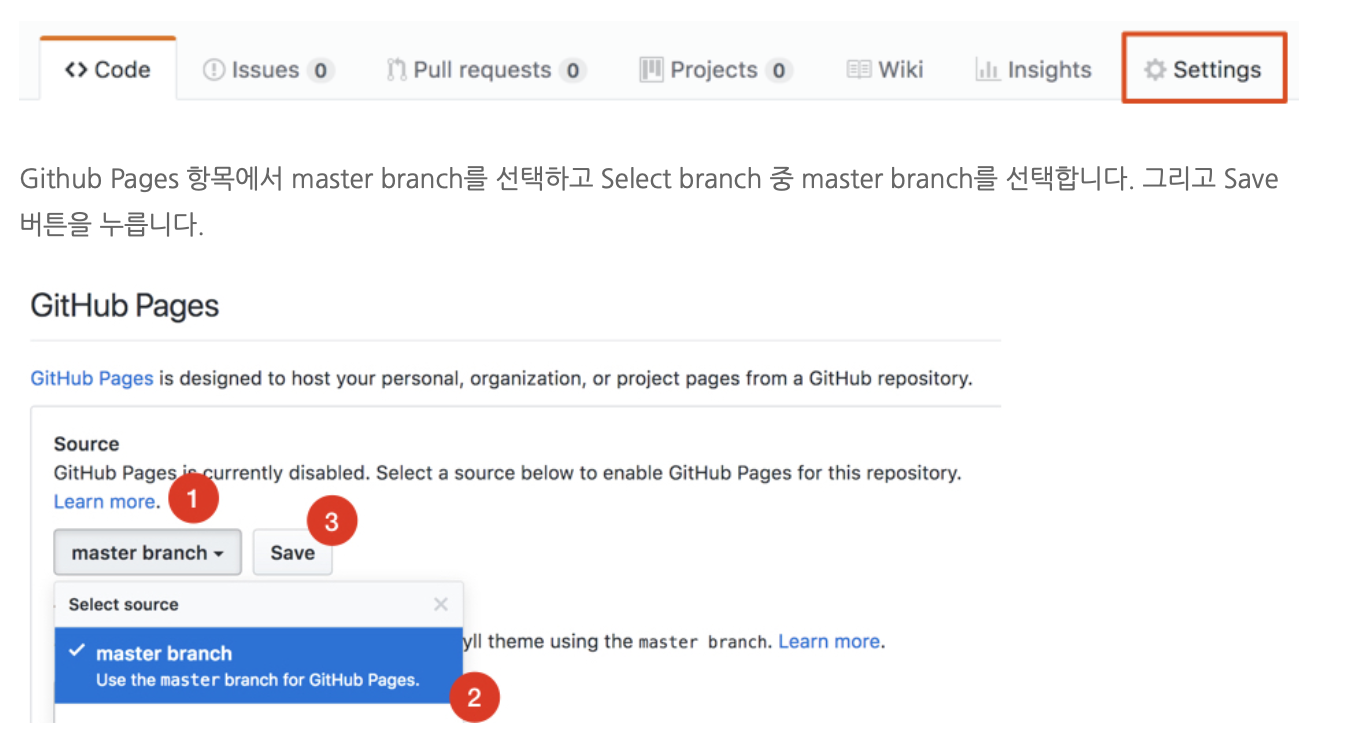Open the Code tab
The width and height of the screenshot is (1352, 746).
(108, 70)
